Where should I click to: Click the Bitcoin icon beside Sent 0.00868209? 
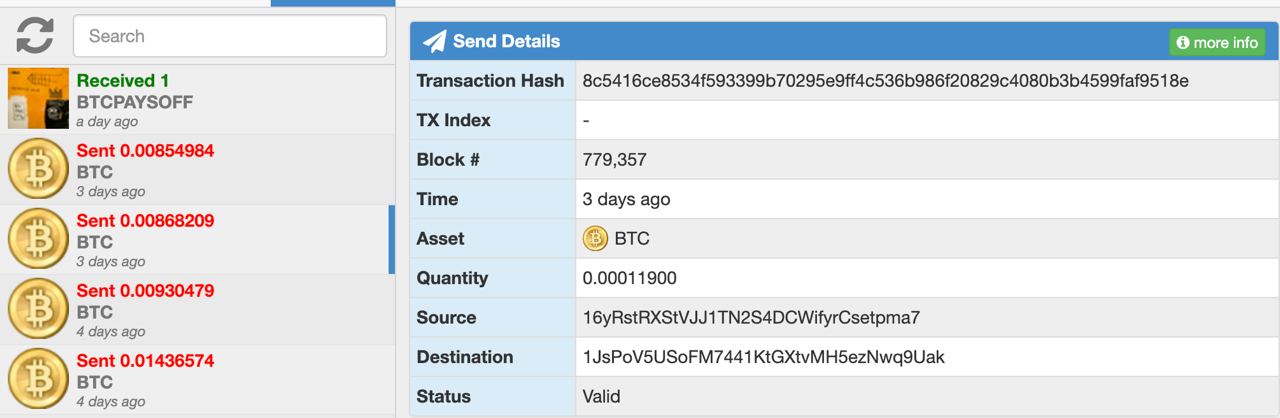[x=38, y=240]
